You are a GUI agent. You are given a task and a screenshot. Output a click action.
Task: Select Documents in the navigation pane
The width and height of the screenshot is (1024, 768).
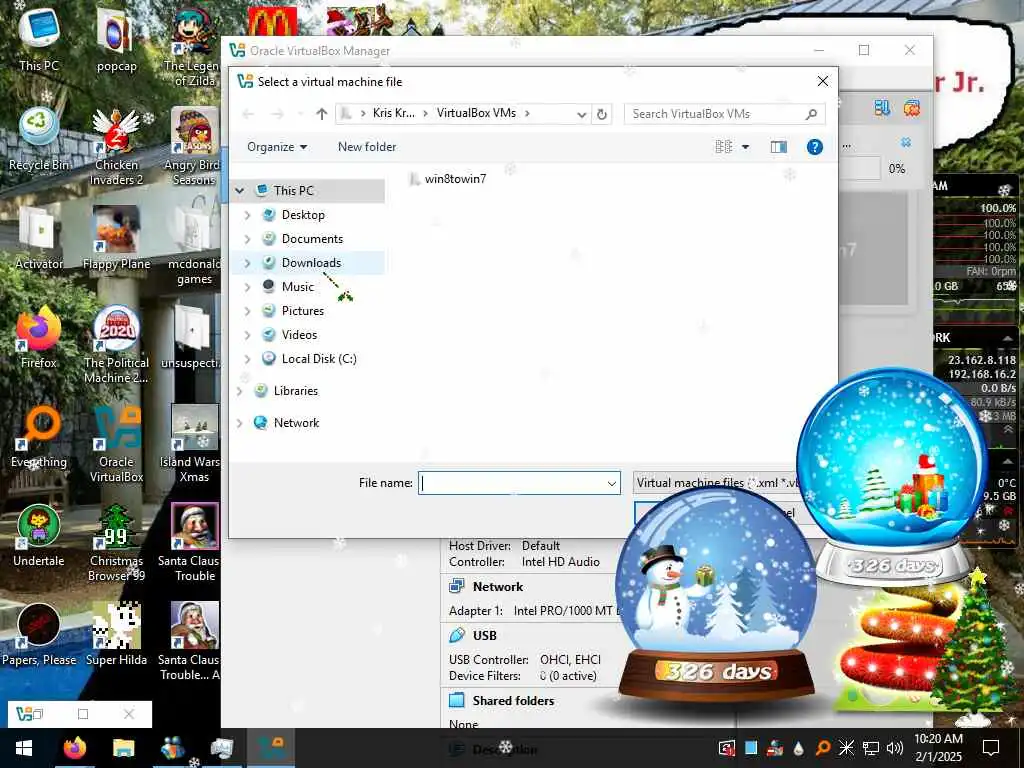(312, 239)
